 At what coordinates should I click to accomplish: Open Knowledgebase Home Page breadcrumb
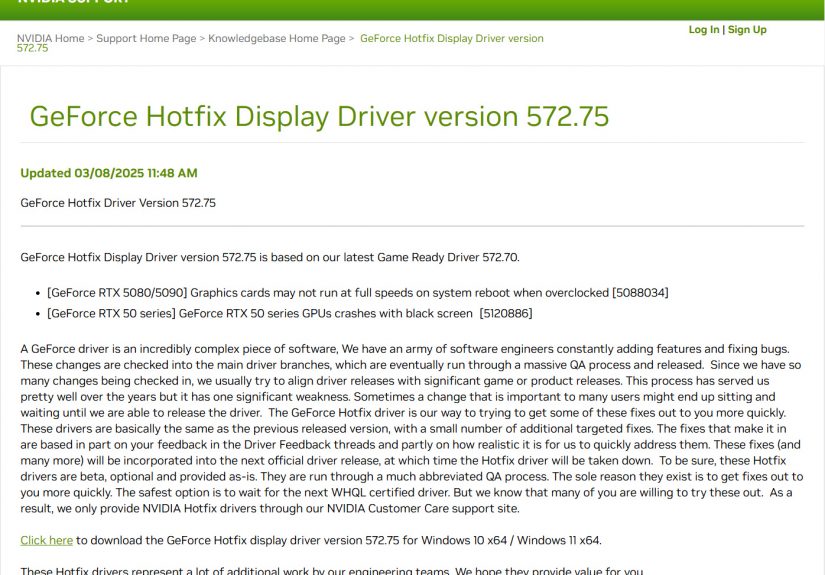[x=277, y=38]
